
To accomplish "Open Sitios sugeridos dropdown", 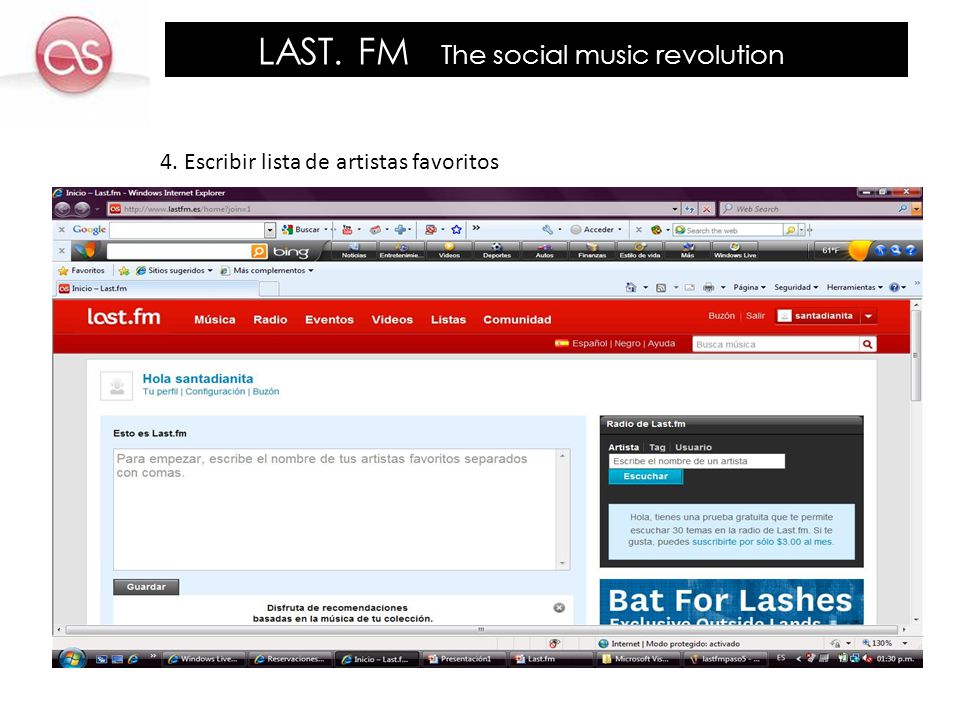I will pyautogui.click(x=174, y=270).
